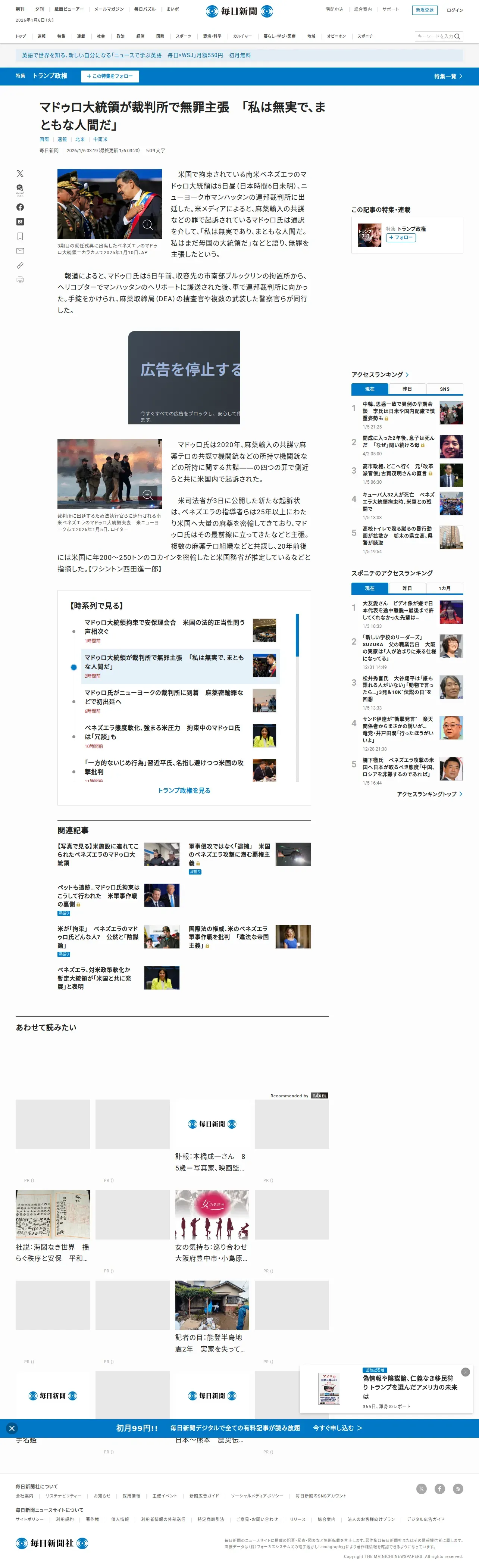Open 紙面ビューアー in the top bar
The height and width of the screenshot is (1568, 479).
coord(69,10)
